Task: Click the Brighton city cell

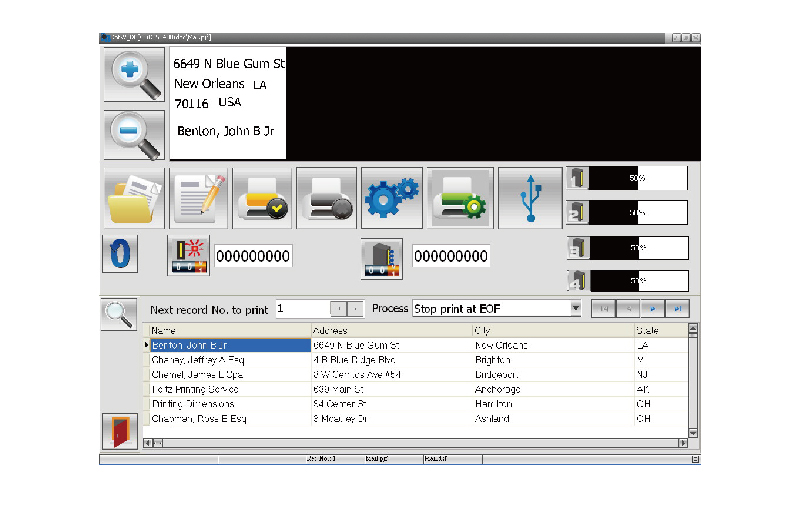Action: click(553, 360)
